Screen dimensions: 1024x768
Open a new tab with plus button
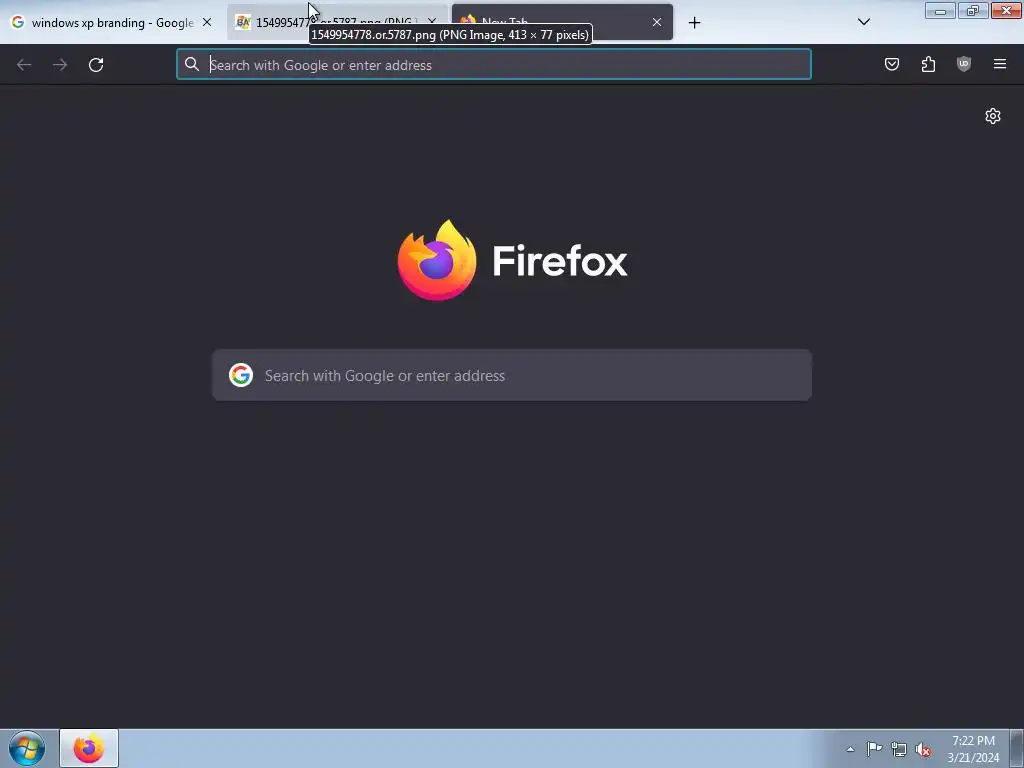pos(694,23)
